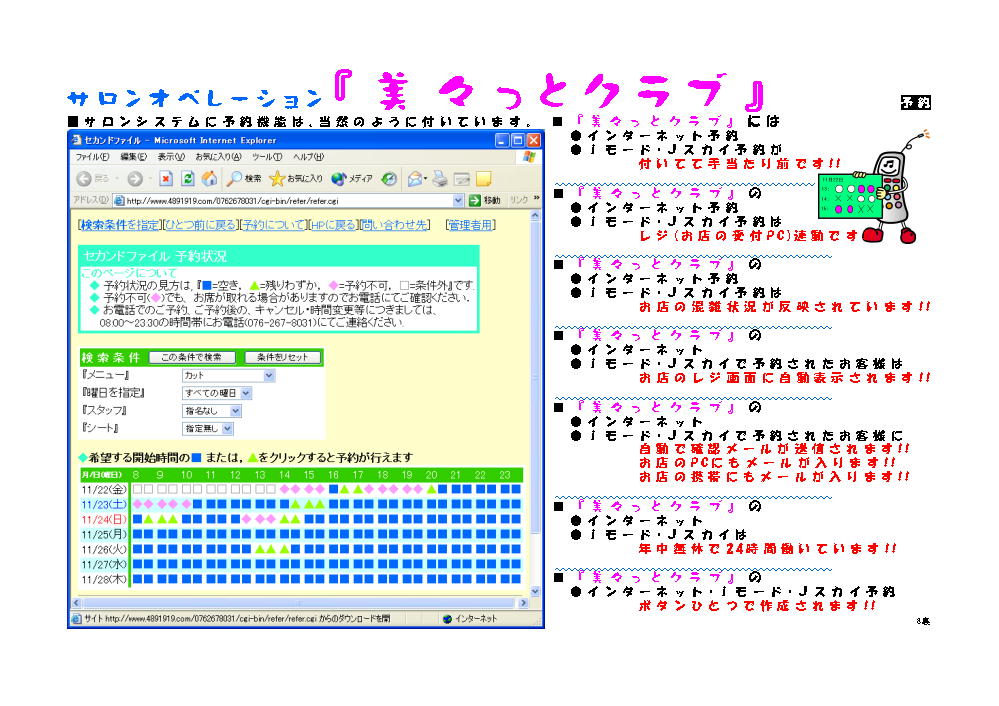999x706 pixels.
Task: Open the ヘルプ(H) menu
Action: tap(309, 157)
